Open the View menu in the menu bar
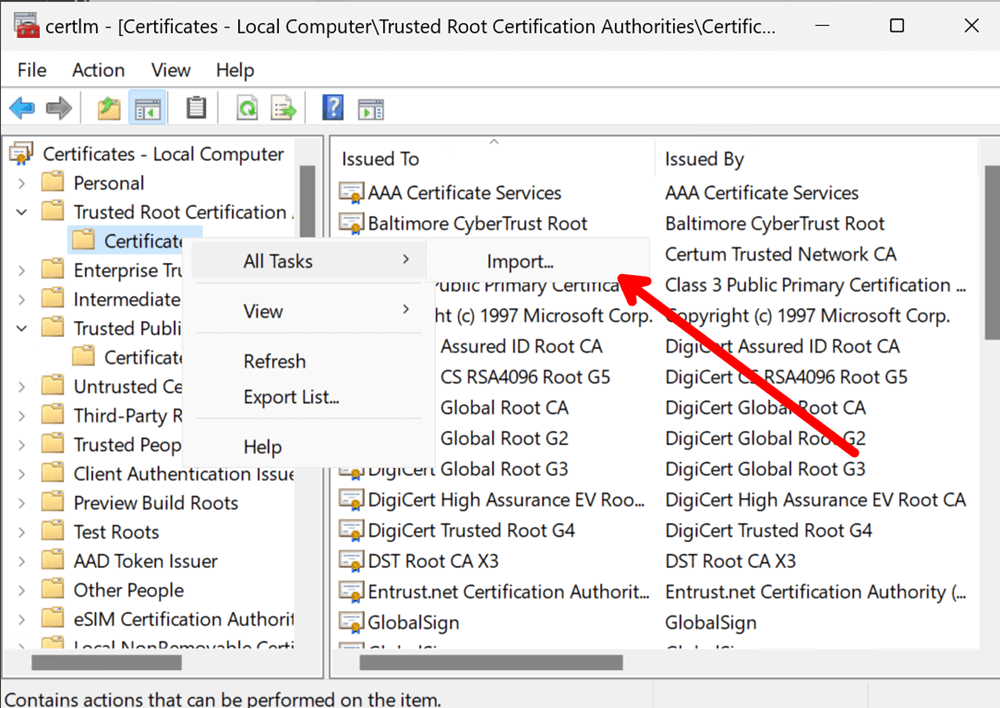 [x=171, y=70]
